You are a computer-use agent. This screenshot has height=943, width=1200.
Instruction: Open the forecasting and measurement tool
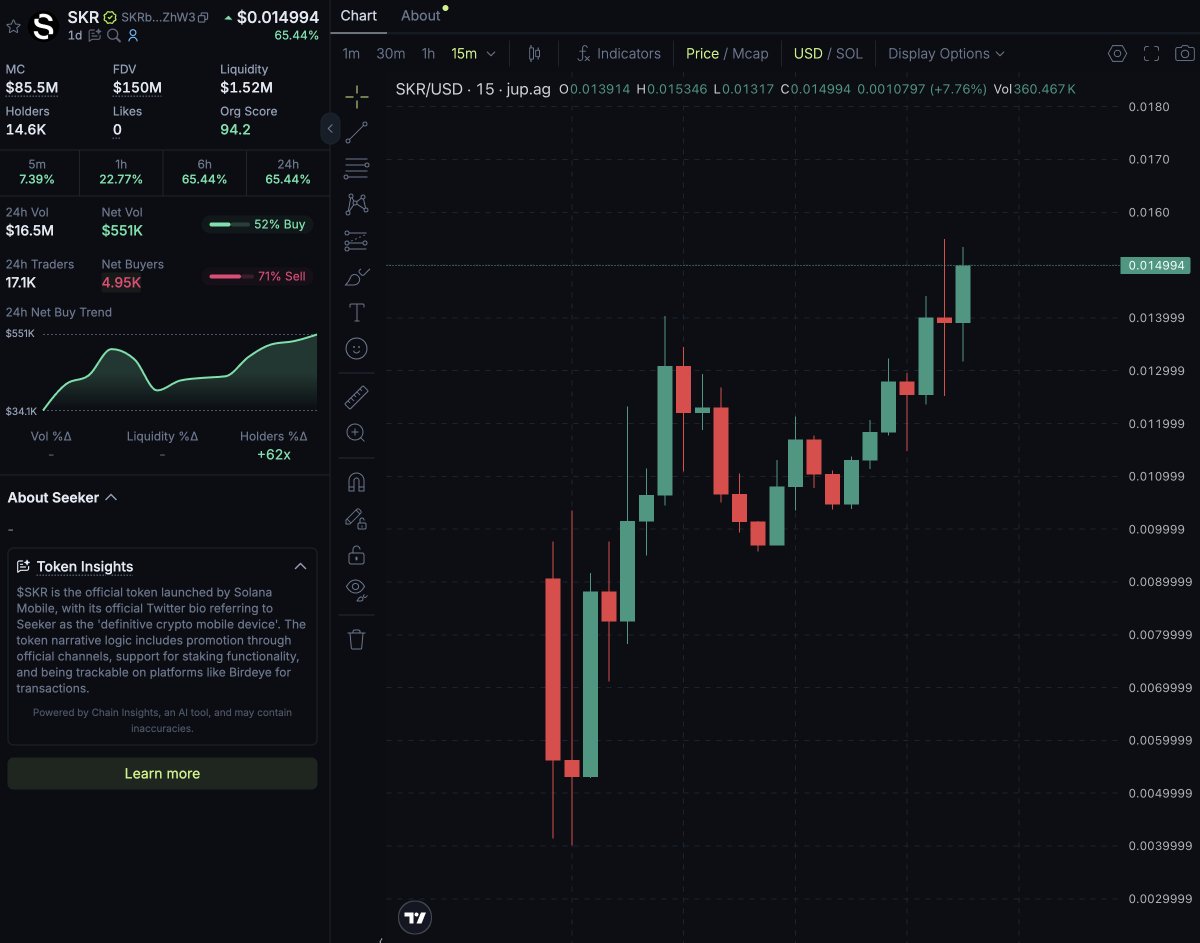[357, 240]
